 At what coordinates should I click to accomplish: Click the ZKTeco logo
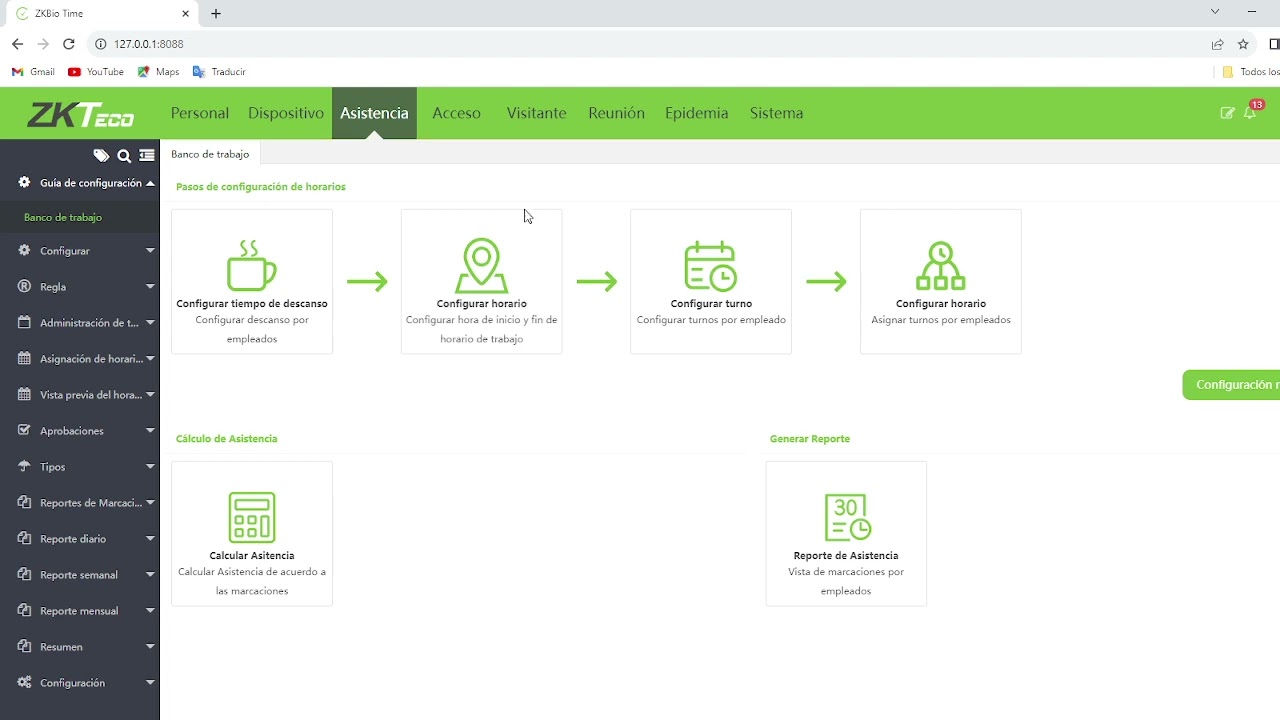[x=80, y=113]
